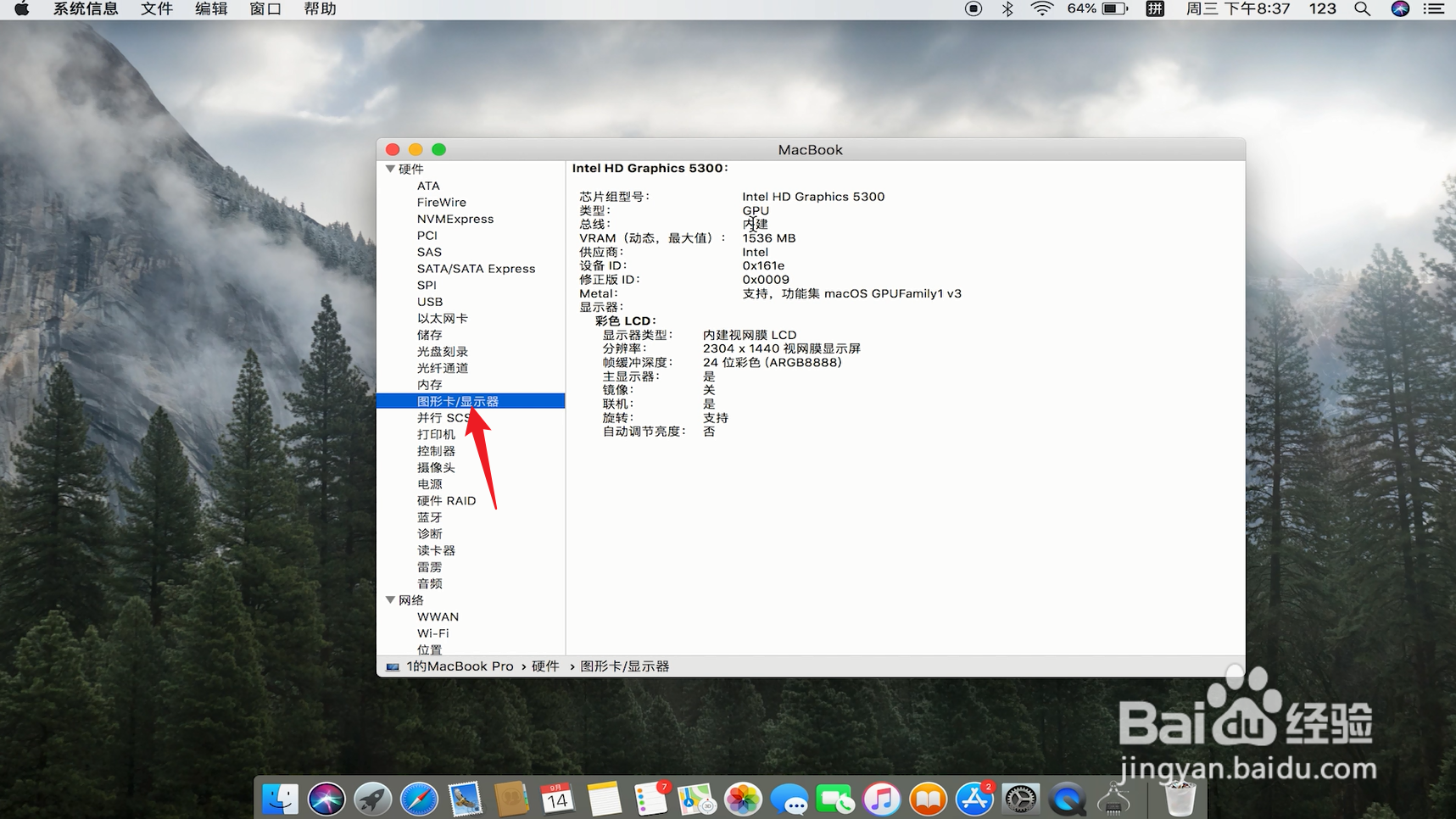Collapse the 硬件 disclosure triangle
The image size is (1456, 819).
click(390, 169)
